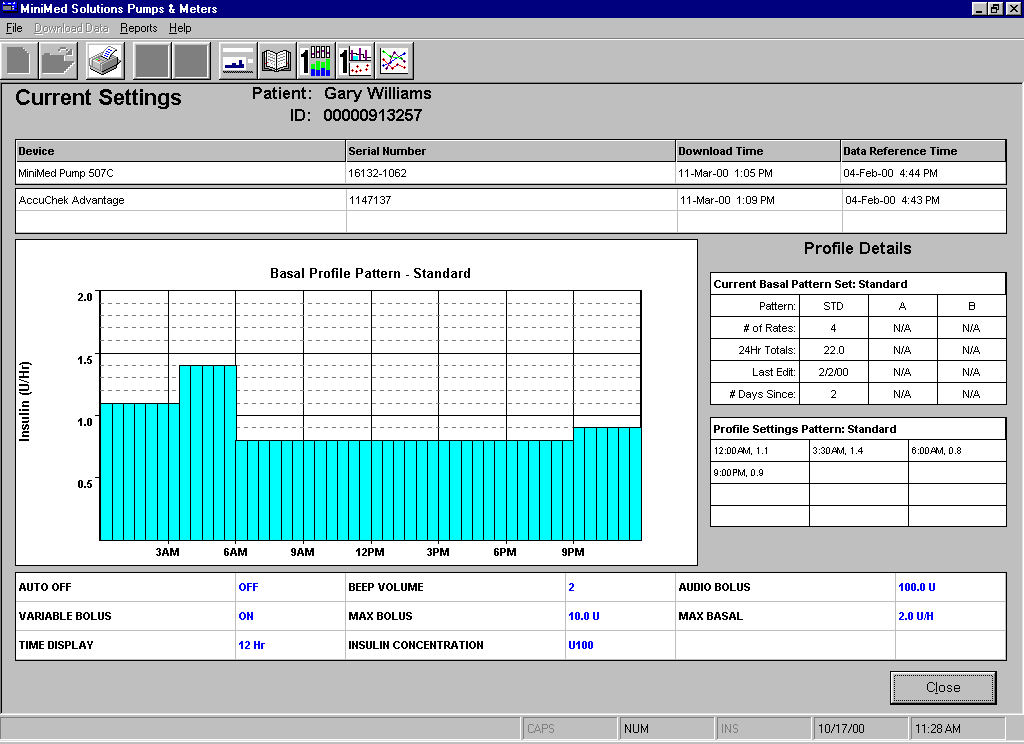1024x744 pixels.
Task: Click the printer icon to print
Action: (x=104, y=61)
